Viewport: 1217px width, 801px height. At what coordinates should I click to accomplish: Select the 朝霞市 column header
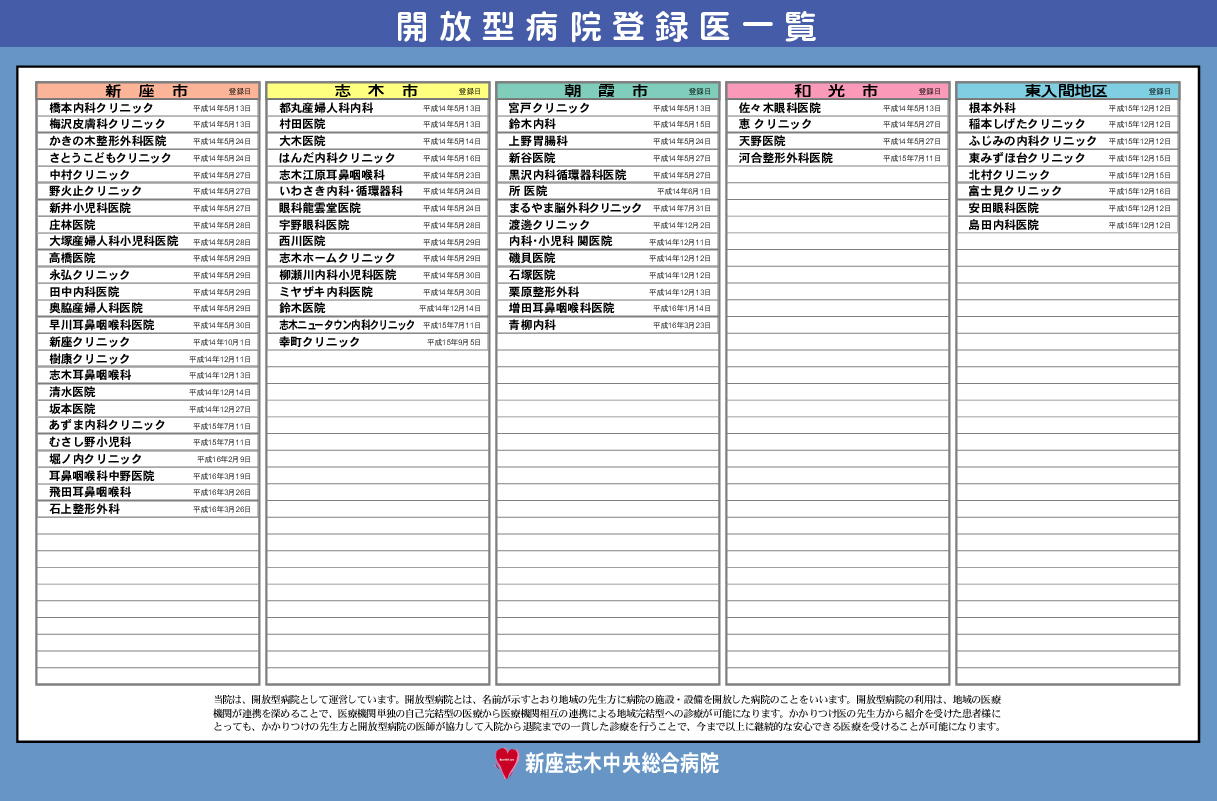[x=607, y=91]
